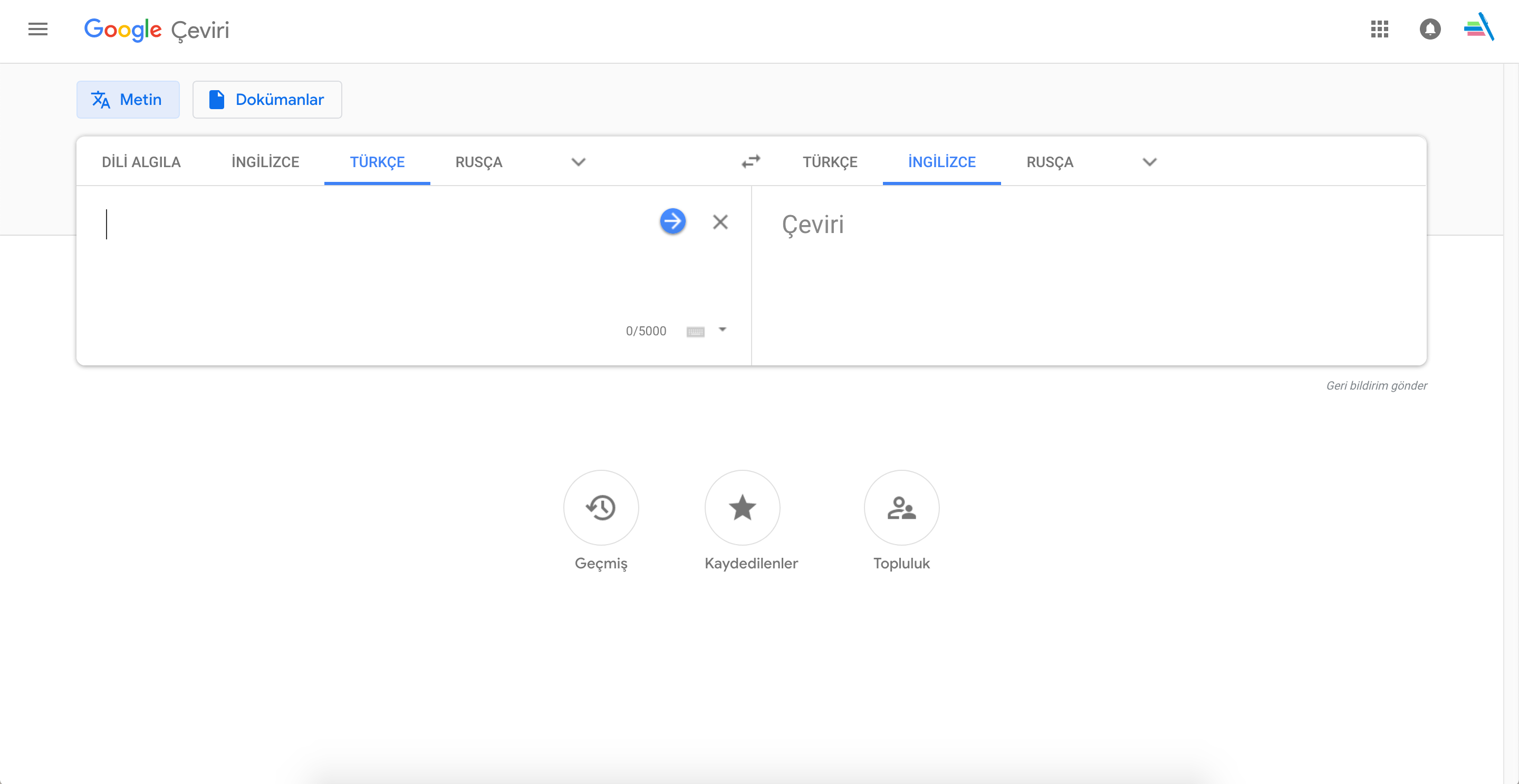
Task: Click the blue translate arrow button
Action: coord(672,221)
